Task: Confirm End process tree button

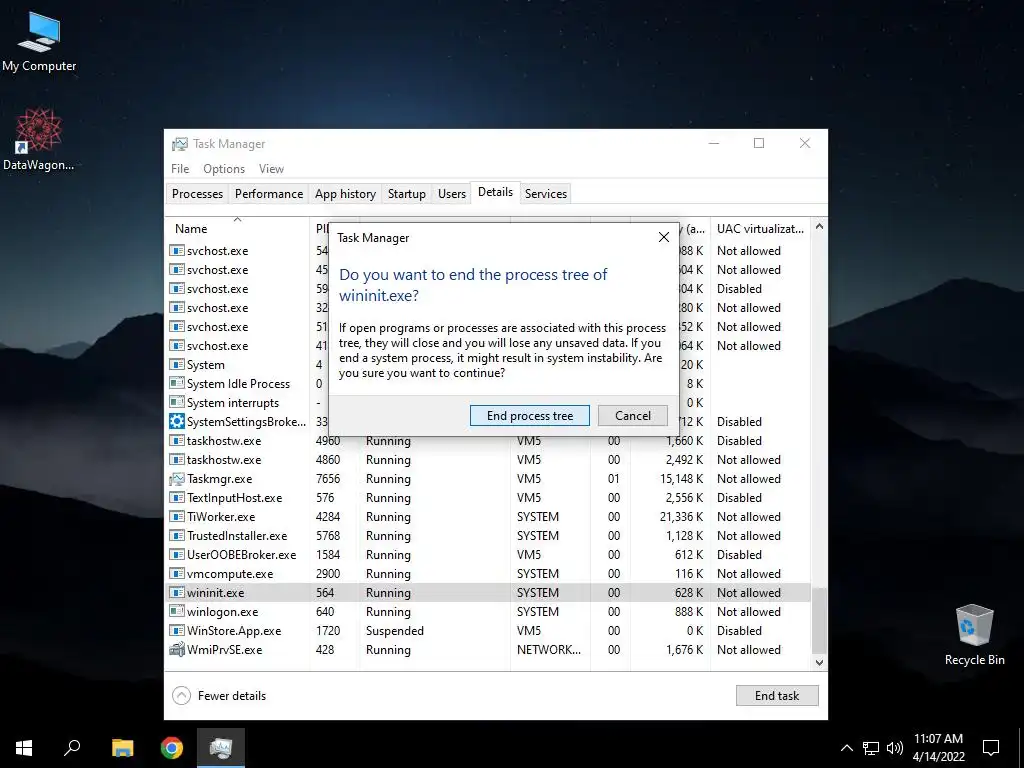Action: (x=530, y=416)
